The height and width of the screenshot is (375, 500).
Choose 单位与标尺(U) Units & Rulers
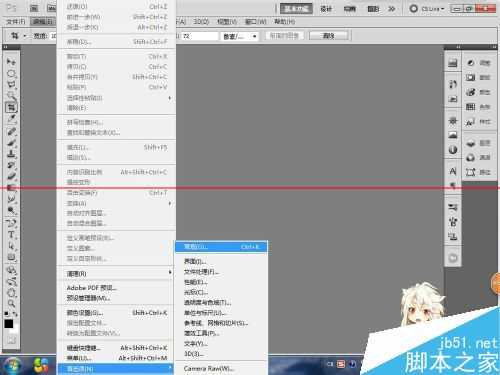(x=221, y=313)
